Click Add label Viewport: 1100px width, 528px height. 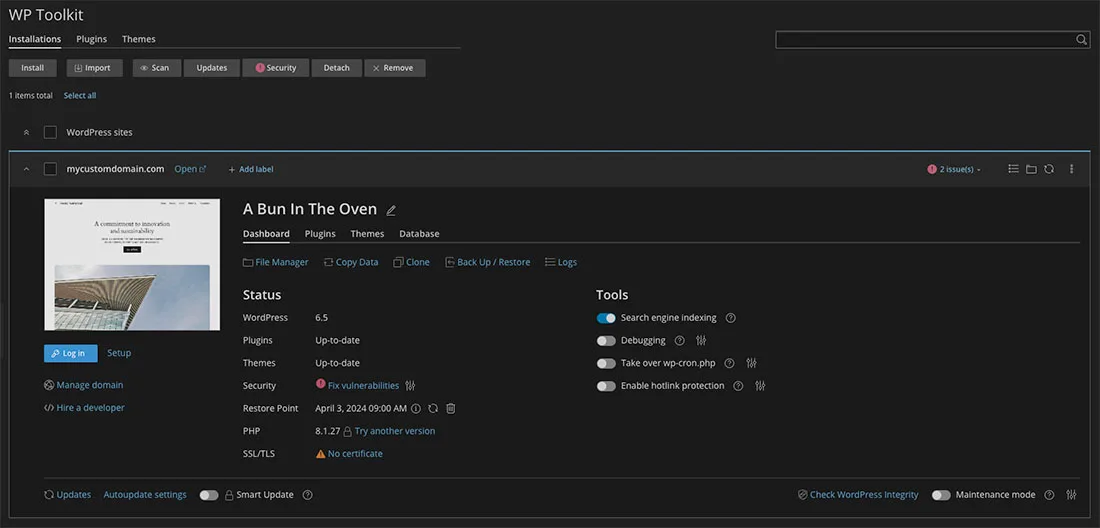coord(251,169)
